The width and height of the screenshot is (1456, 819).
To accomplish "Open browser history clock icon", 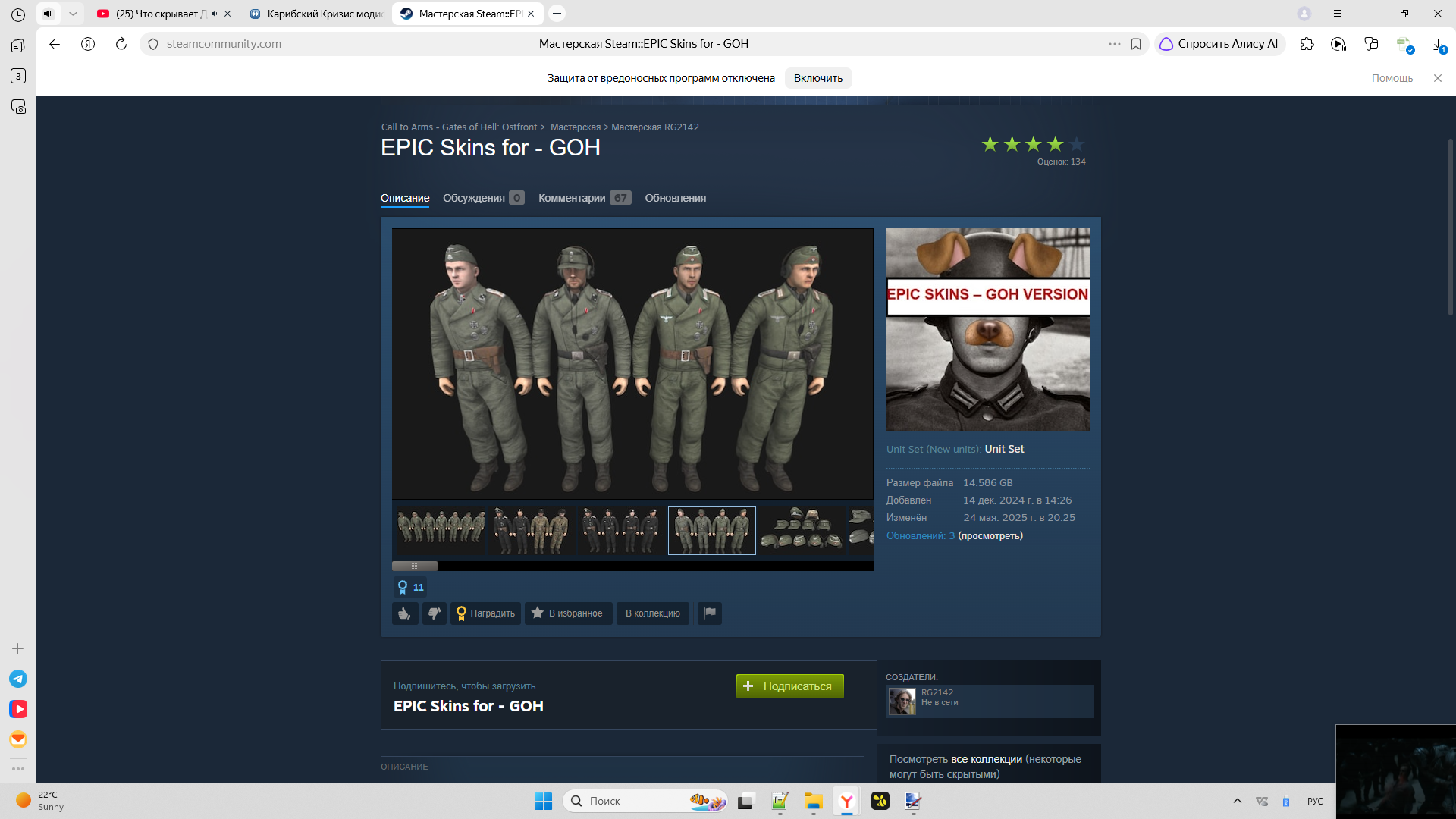I will [x=18, y=14].
